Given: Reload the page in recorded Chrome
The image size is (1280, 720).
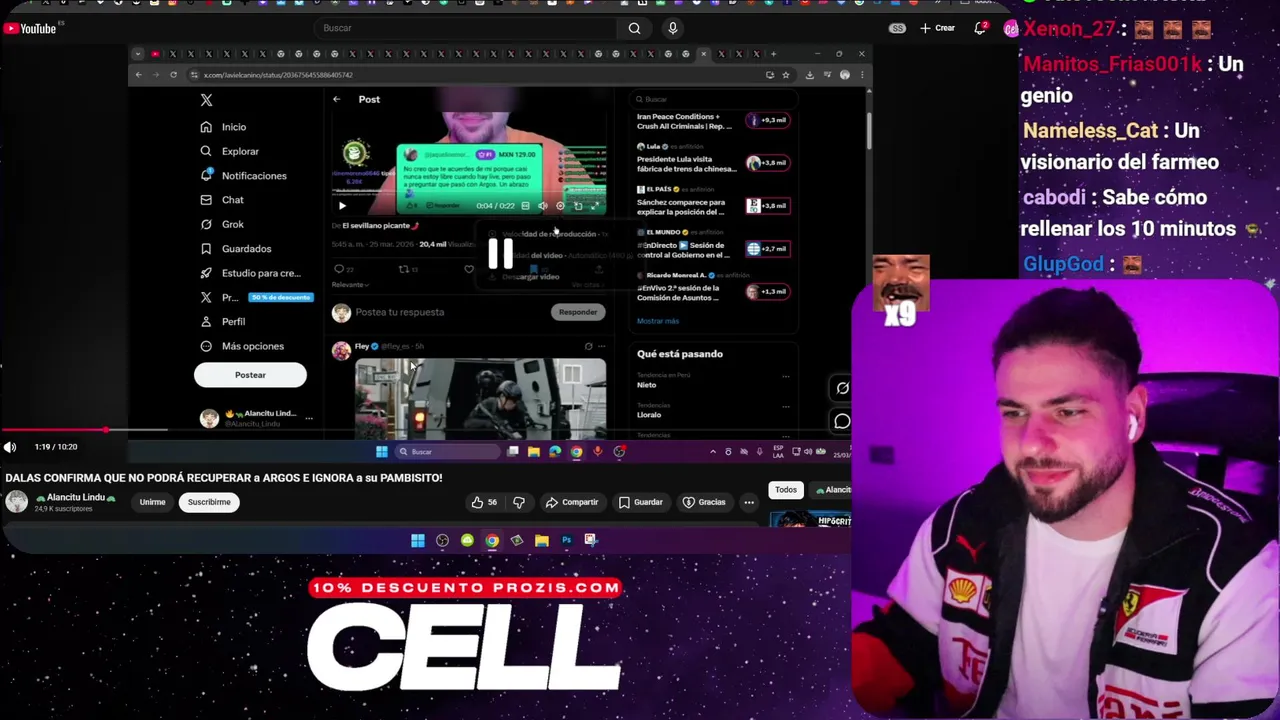Looking at the screenshot, I should [173, 75].
